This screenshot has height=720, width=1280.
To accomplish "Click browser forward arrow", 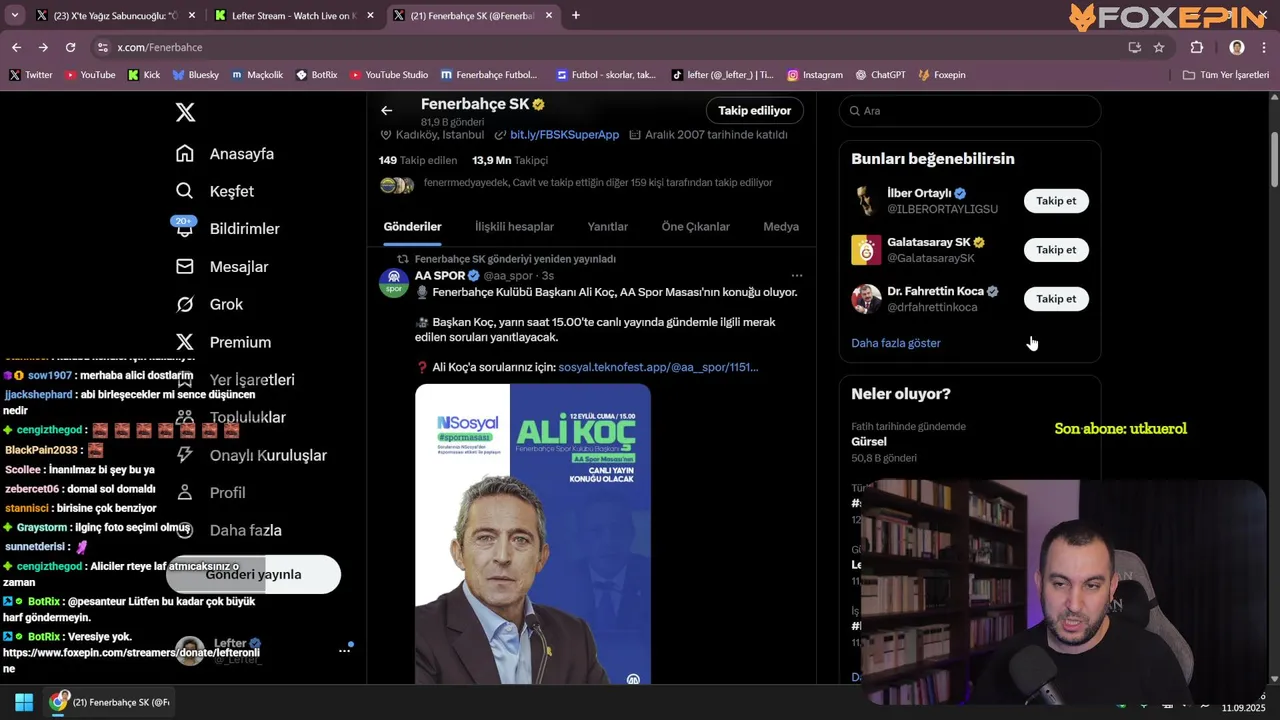I will (43, 47).
